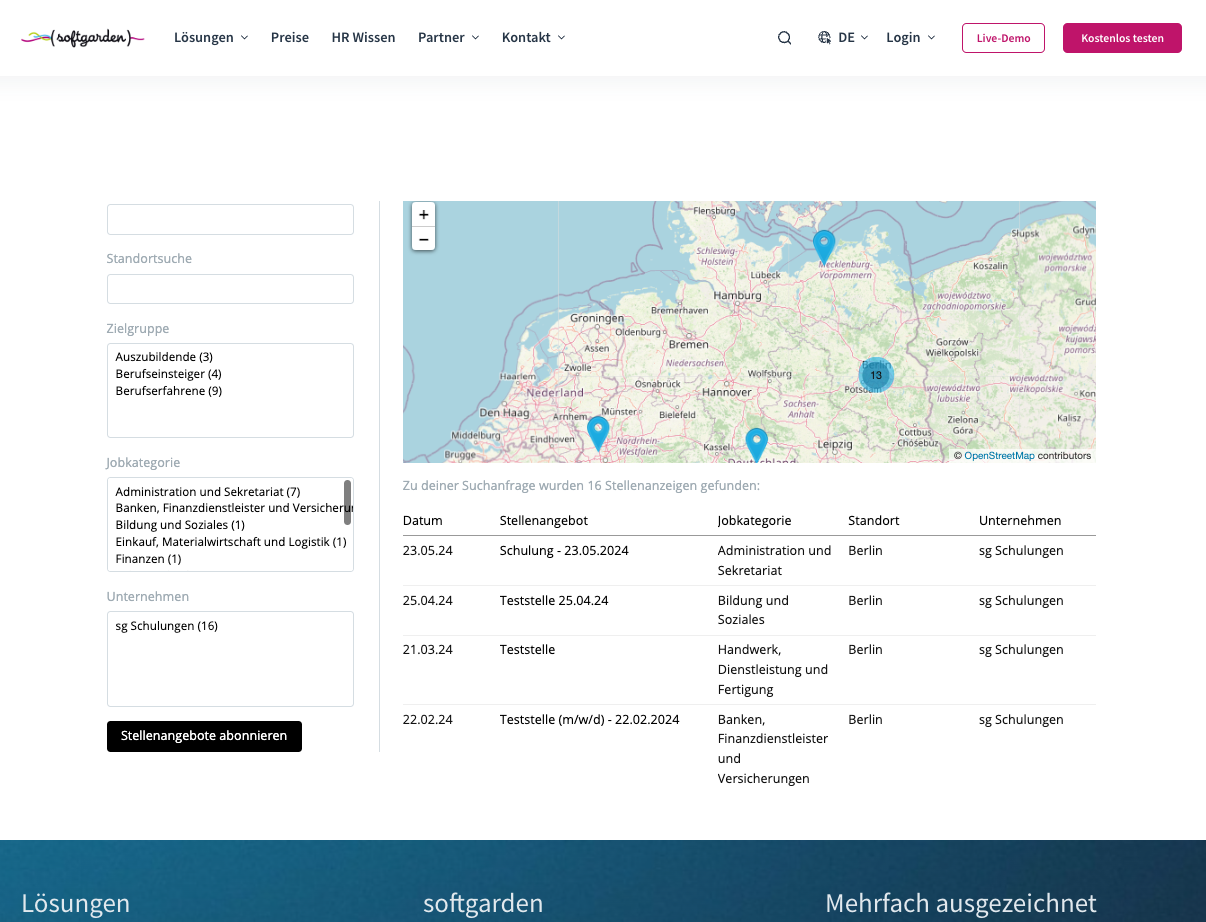This screenshot has height=922, width=1206.
Task: Expand the Partner menu
Action: click(x=448, y=38)
